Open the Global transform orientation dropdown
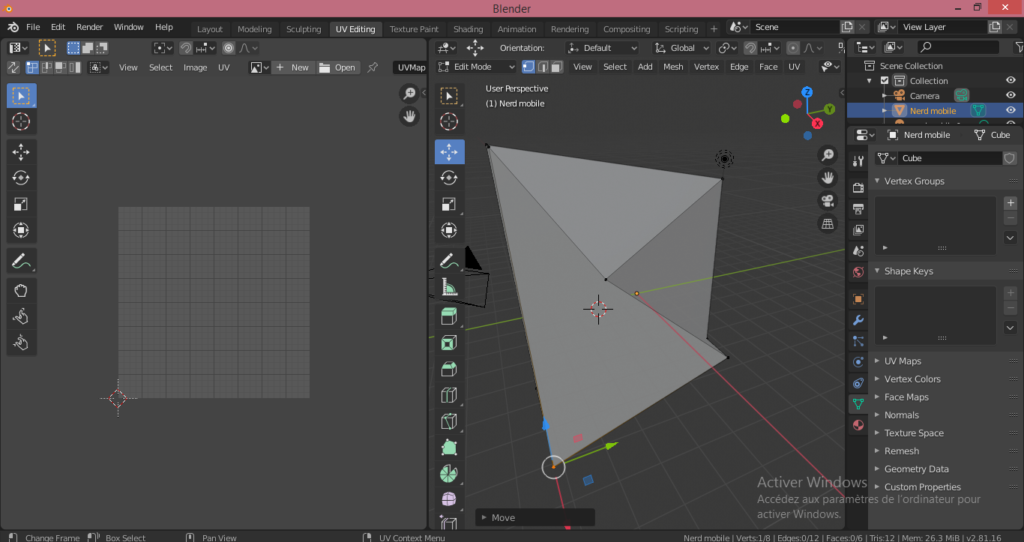The width and height of the screenshot is (1024, 542). click(x=681, y=48)
